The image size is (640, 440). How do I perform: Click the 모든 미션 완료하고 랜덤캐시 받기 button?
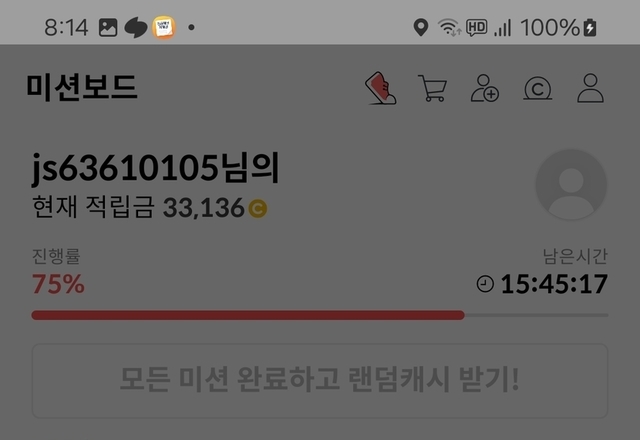click(320, 381)
